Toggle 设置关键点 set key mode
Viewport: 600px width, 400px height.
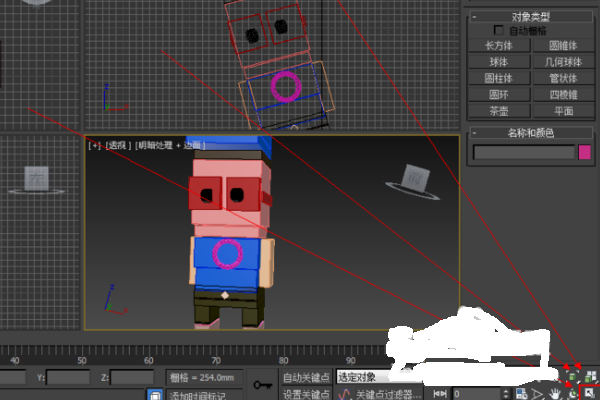click(306, 394)
